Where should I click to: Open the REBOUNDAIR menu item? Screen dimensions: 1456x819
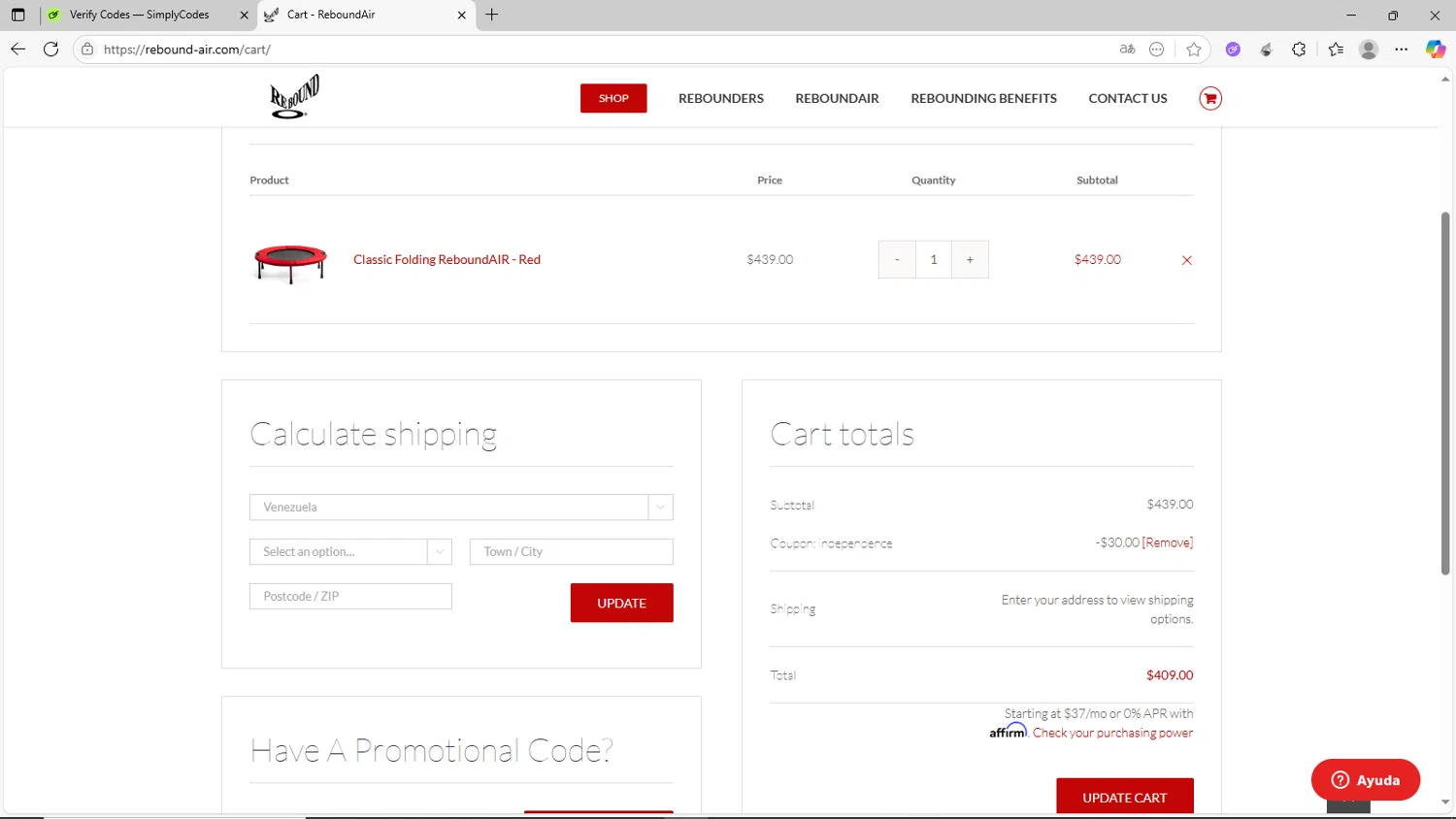(x=837, y=98)
